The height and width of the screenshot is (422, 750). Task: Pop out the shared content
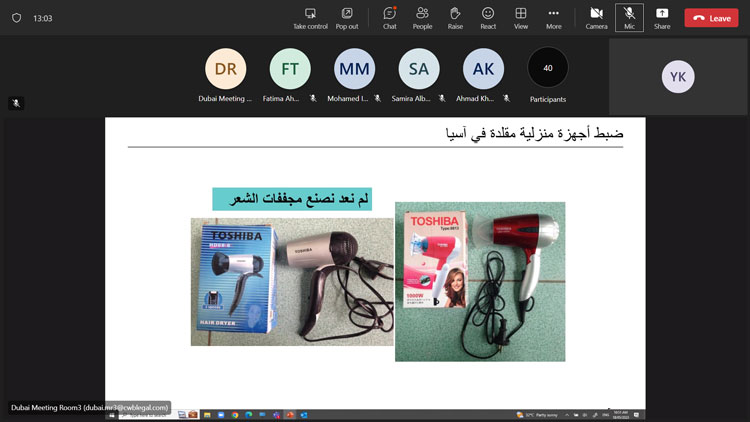coord(347,17)
